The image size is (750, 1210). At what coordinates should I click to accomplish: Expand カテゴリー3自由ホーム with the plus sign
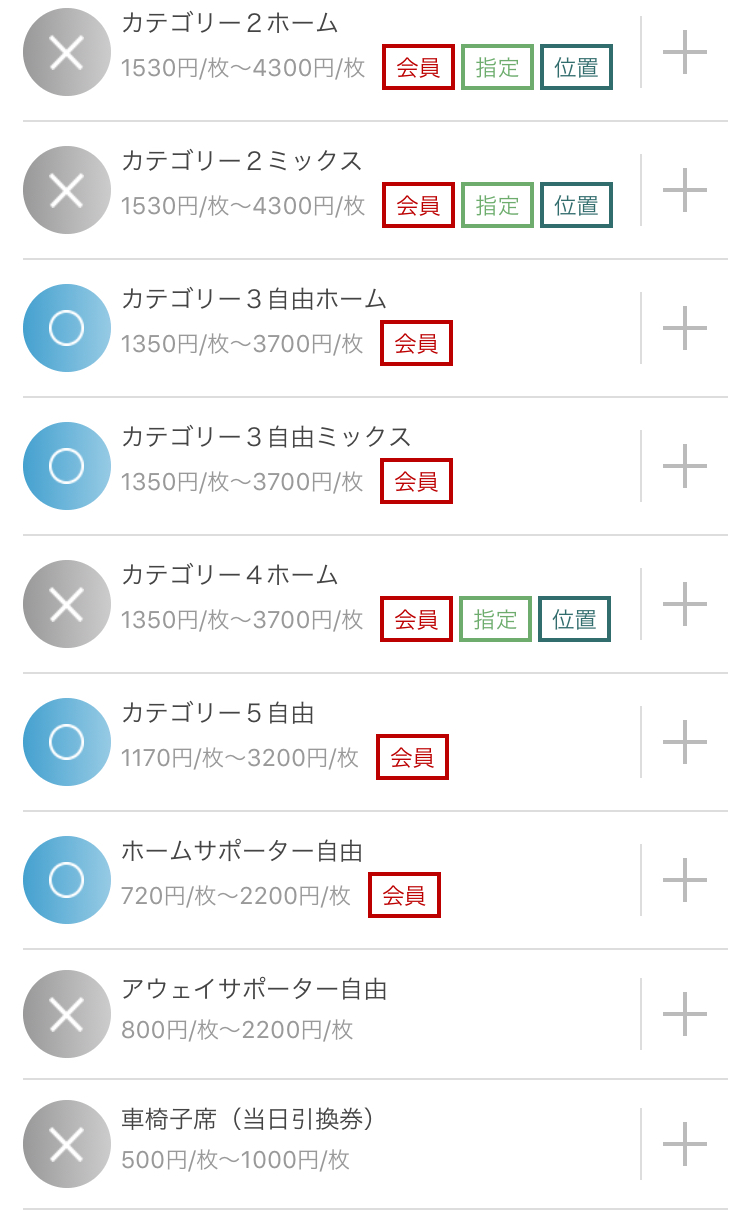coord(685,328)
